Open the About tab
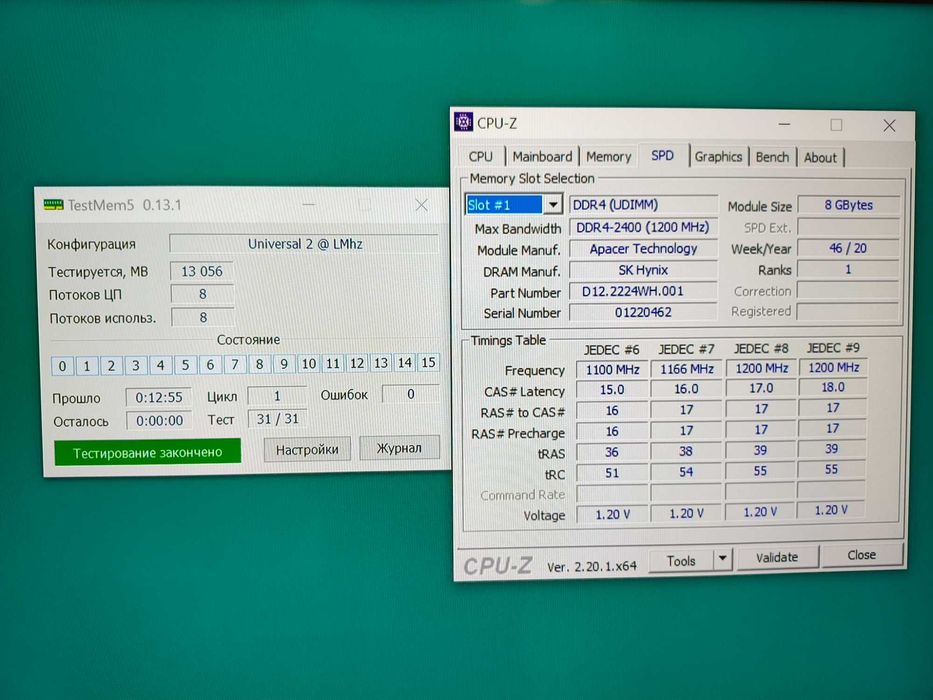This screenshot has height=700, width=933. click(x=820, y=158)
